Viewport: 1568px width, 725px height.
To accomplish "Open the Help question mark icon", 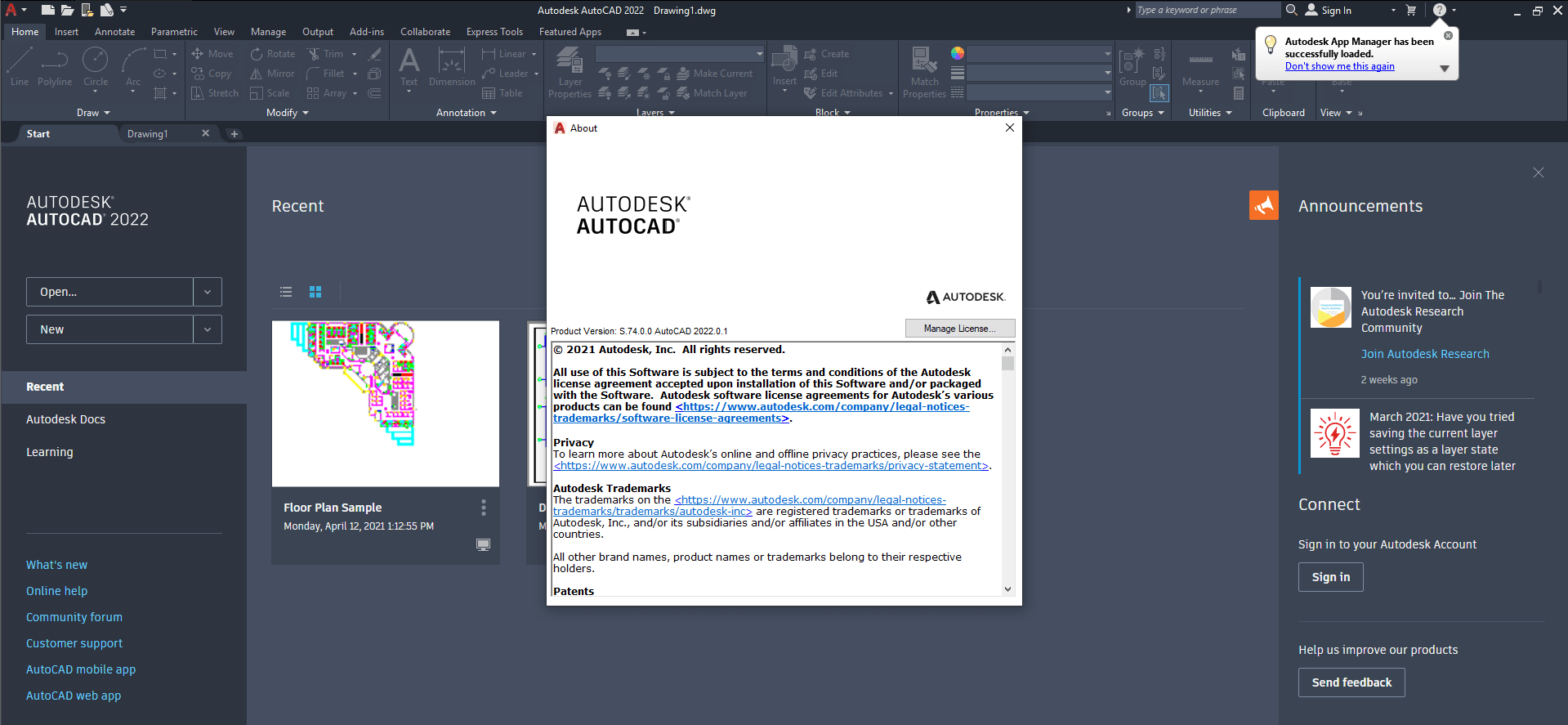I will coord(1440,10).
